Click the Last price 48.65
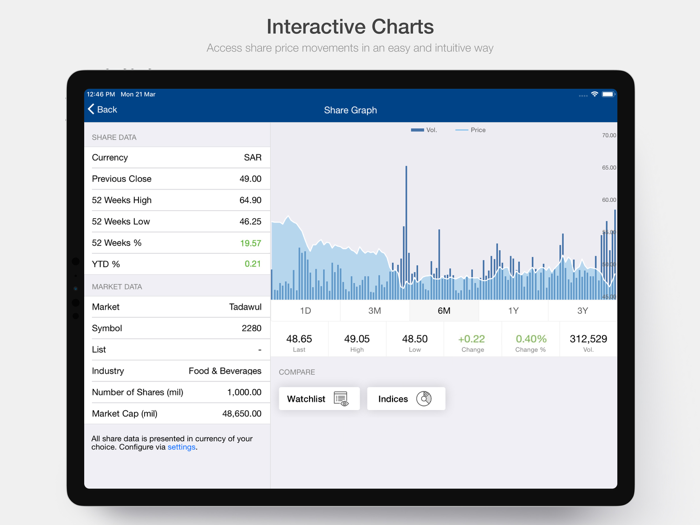Viewport: 700px width, 525px height. [299, 339]
